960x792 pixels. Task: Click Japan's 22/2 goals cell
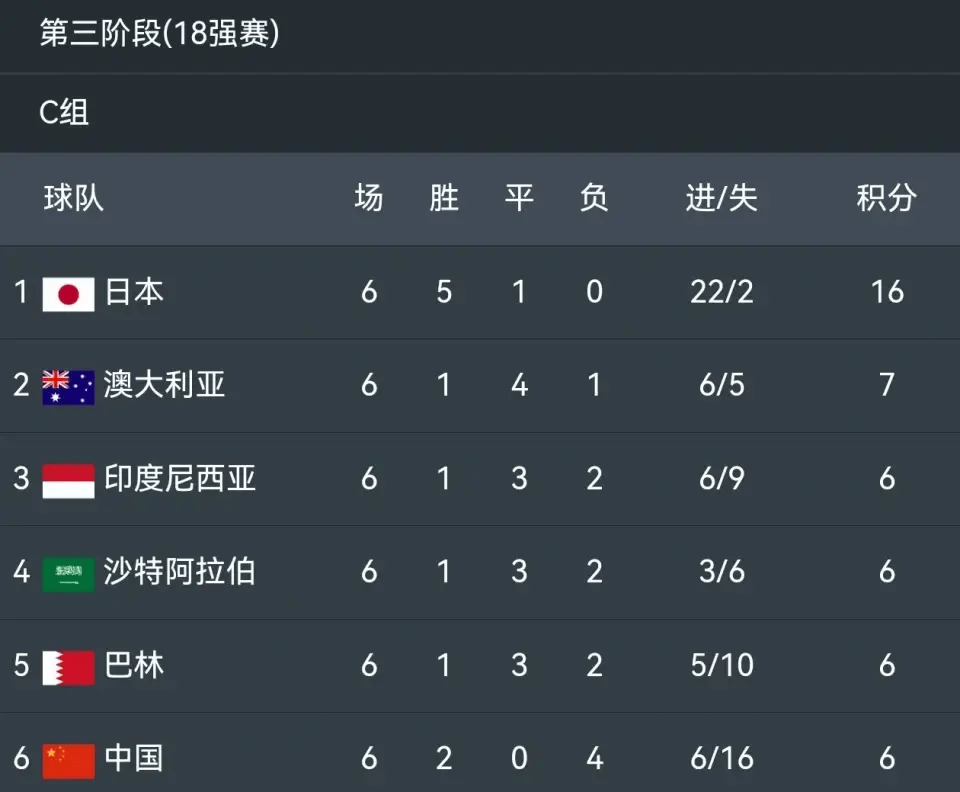(722, 292)
